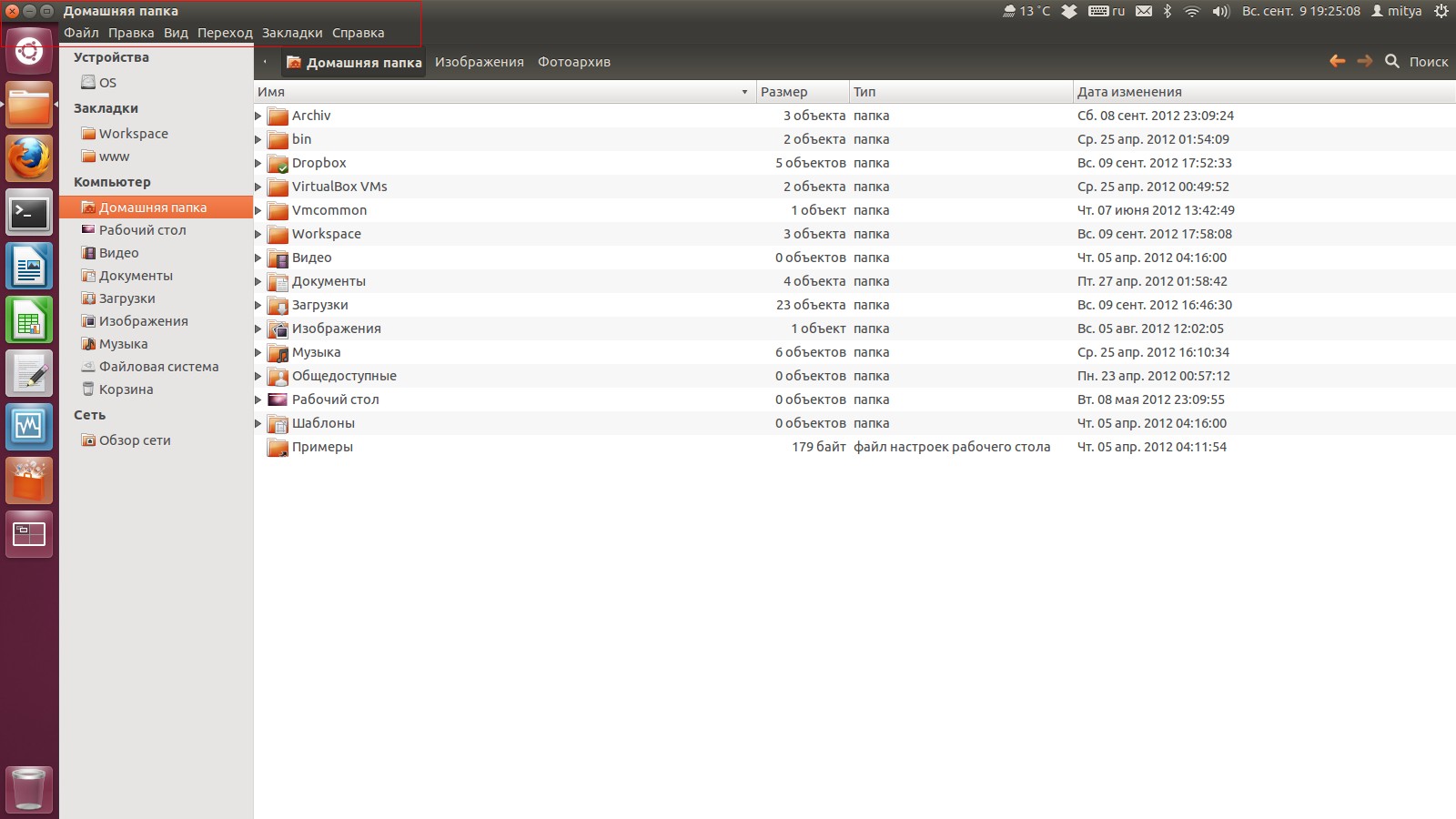
Task: Toggle sort order on Имя column
Action: [x=500, y=92]
